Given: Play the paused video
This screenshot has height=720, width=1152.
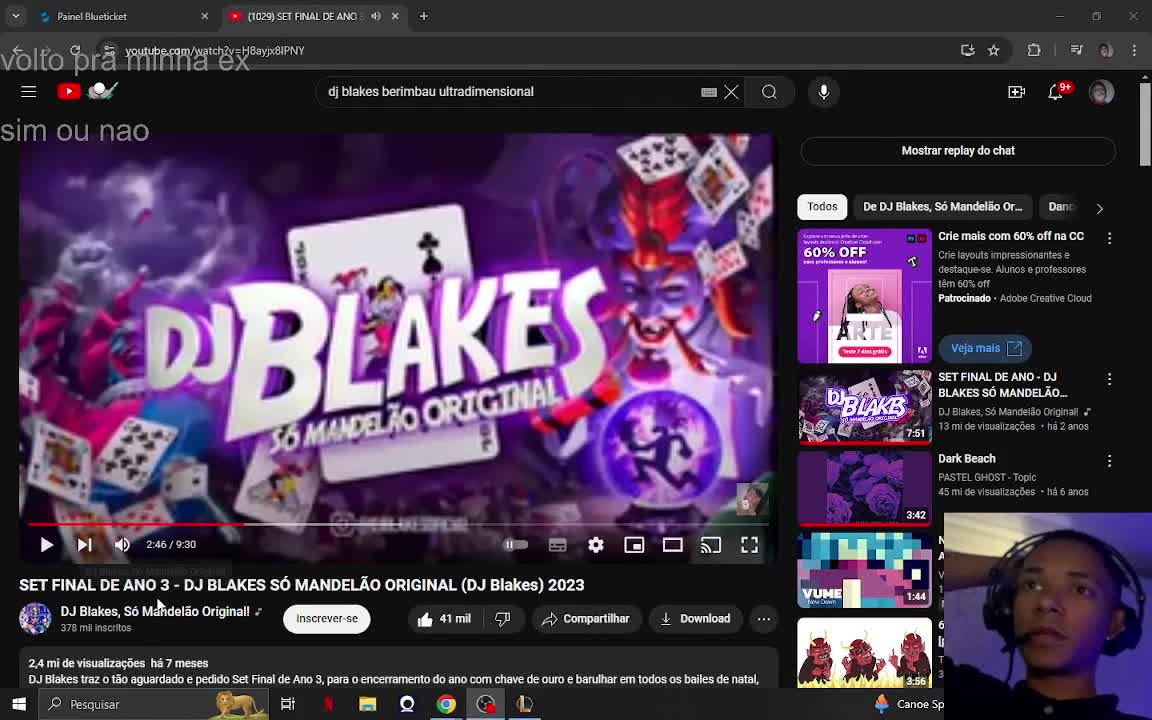Looking at the screenshot, I should [x=46, y=544].
